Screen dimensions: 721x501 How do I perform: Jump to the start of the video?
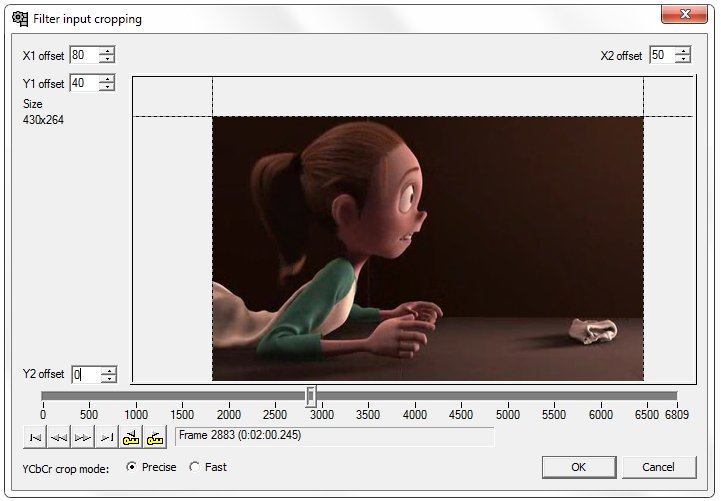pyautogui.click(x=35, y=437)
